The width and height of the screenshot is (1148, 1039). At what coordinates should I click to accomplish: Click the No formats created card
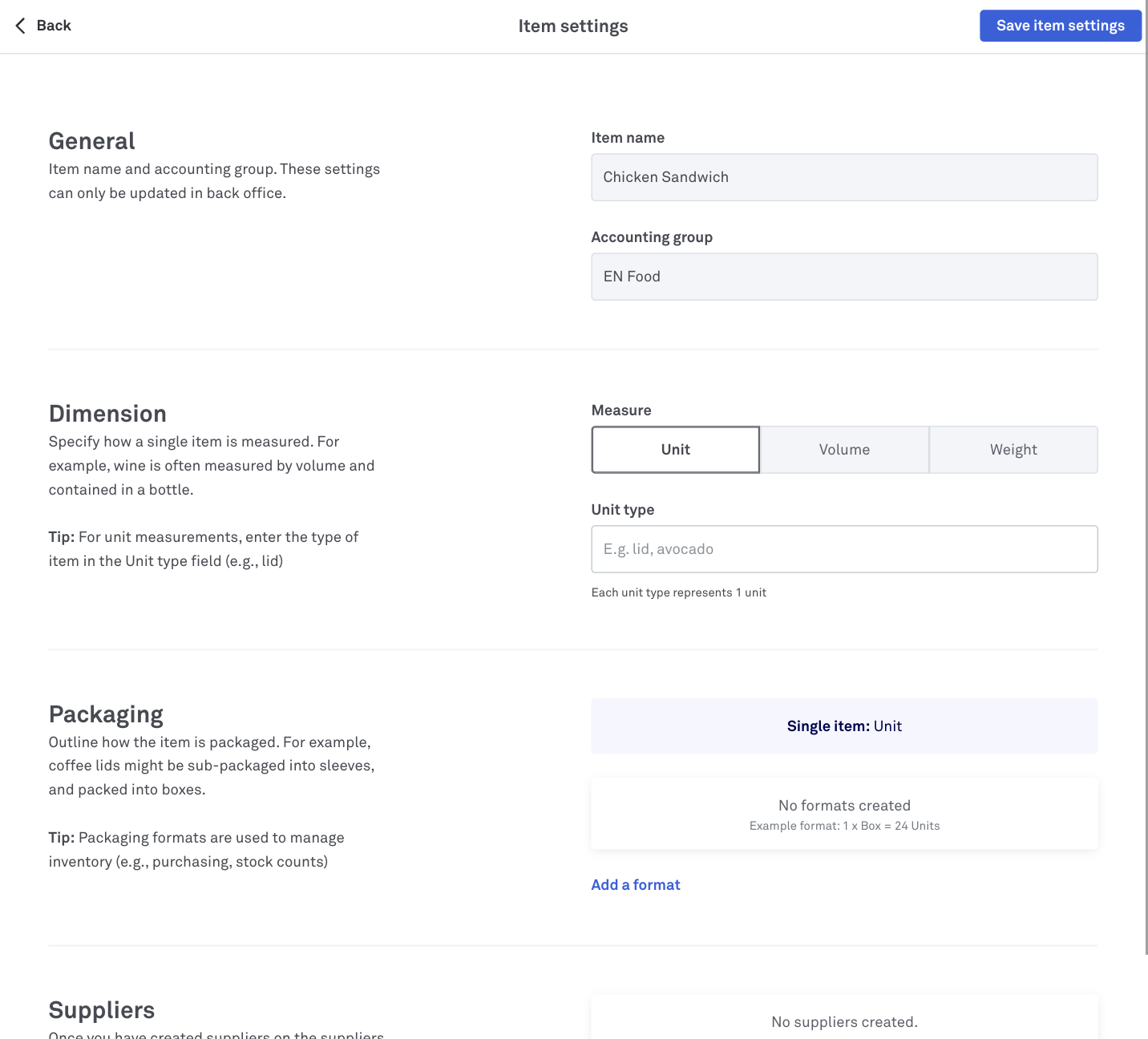tap(844, 814)
